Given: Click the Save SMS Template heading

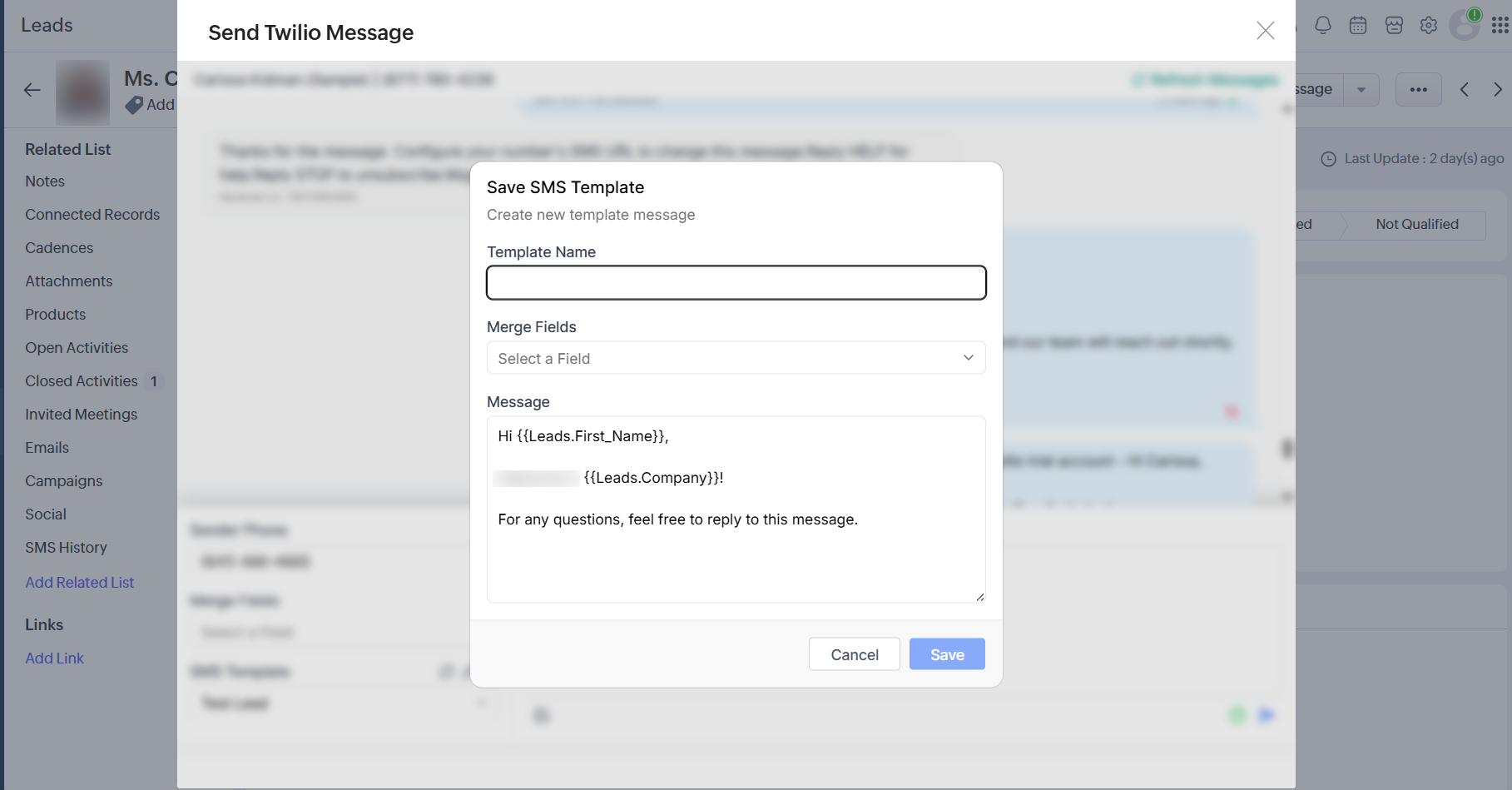Looking at the screenshot, I should pyautogui.click(x=566, y=187).
